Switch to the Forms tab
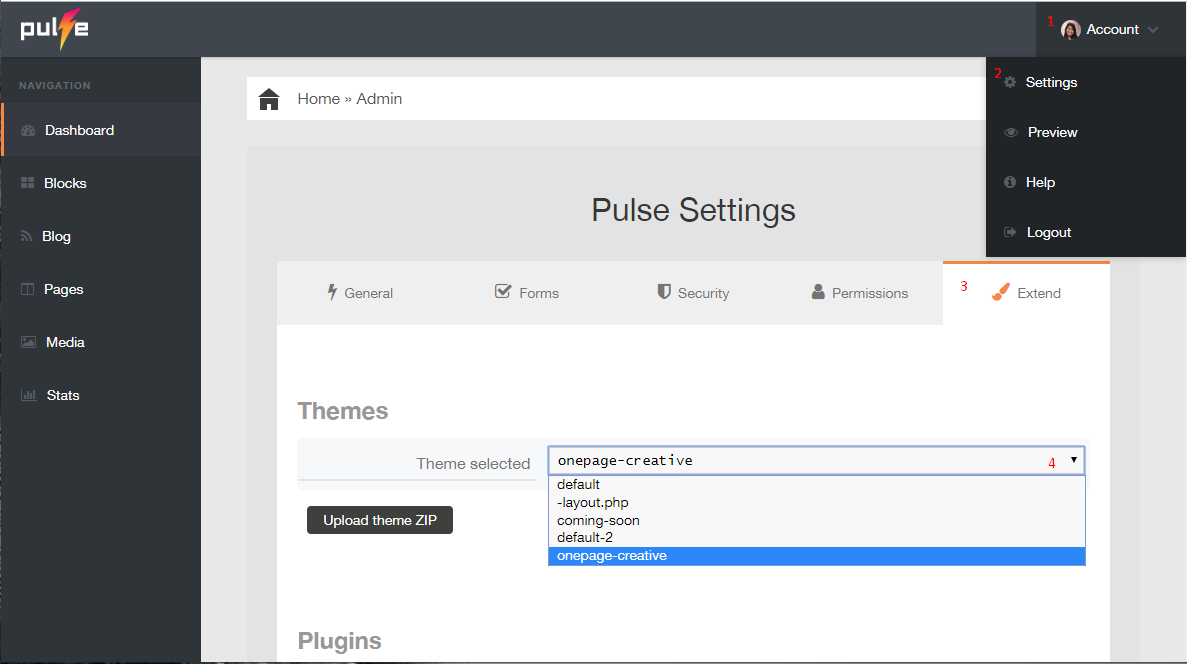Screen dimensions: 1187x664 (527, 293)
